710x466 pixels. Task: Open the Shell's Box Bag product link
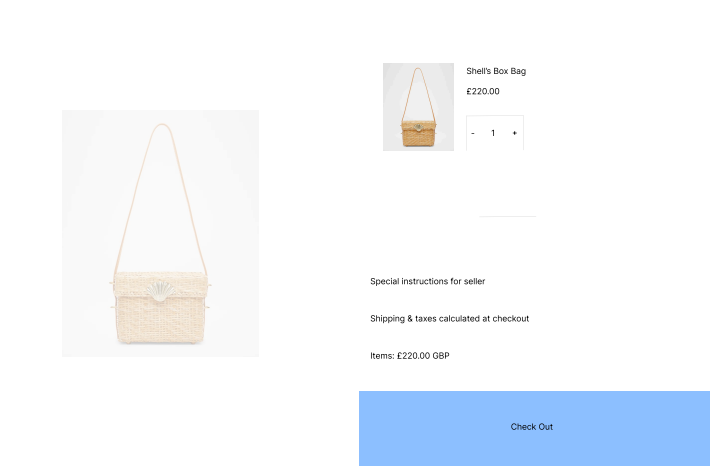[x=496, y=71]
